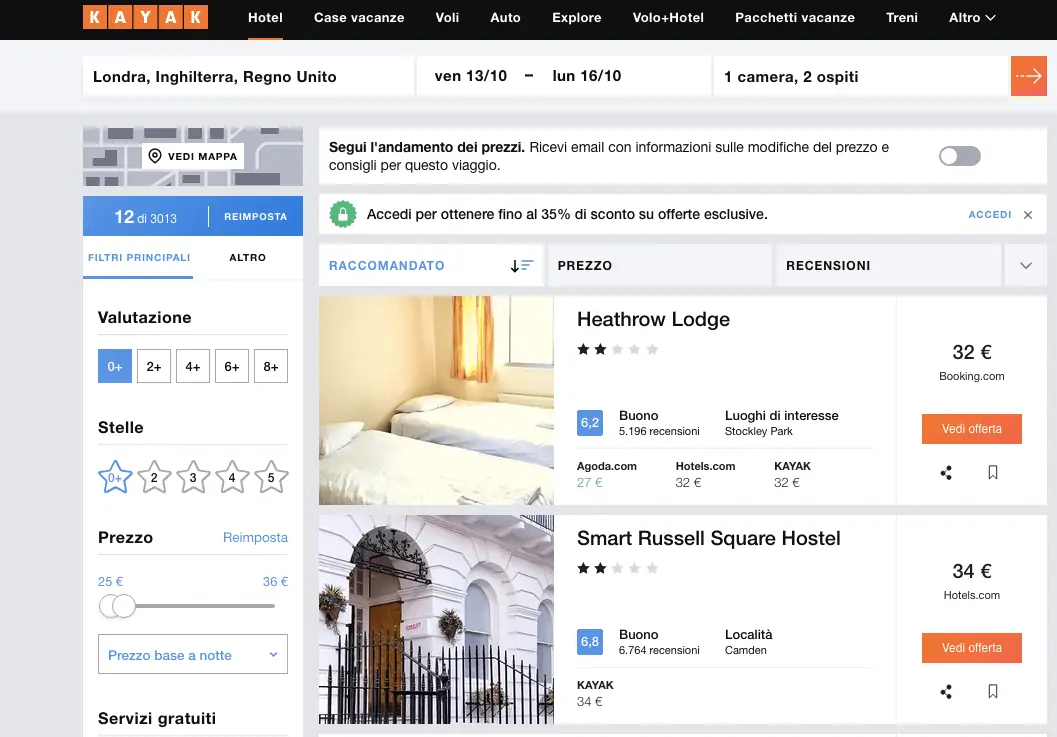Open the Auto section
1057x737 pixels.
click(x=506, y=18)
